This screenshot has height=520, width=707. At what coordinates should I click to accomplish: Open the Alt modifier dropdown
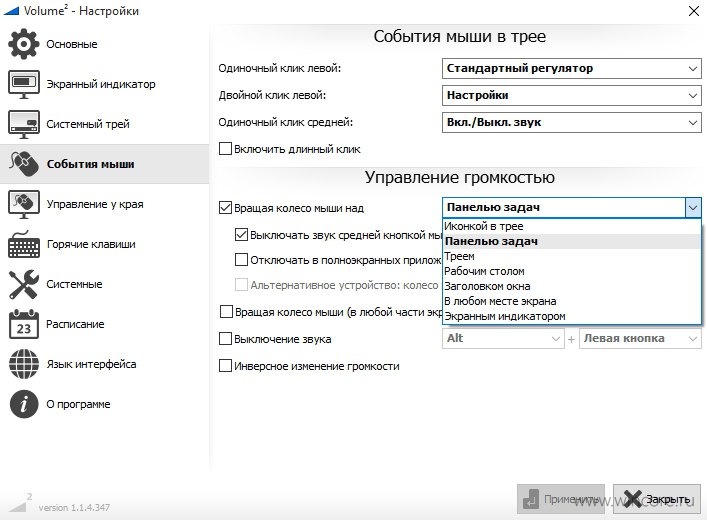click(503, 338)
